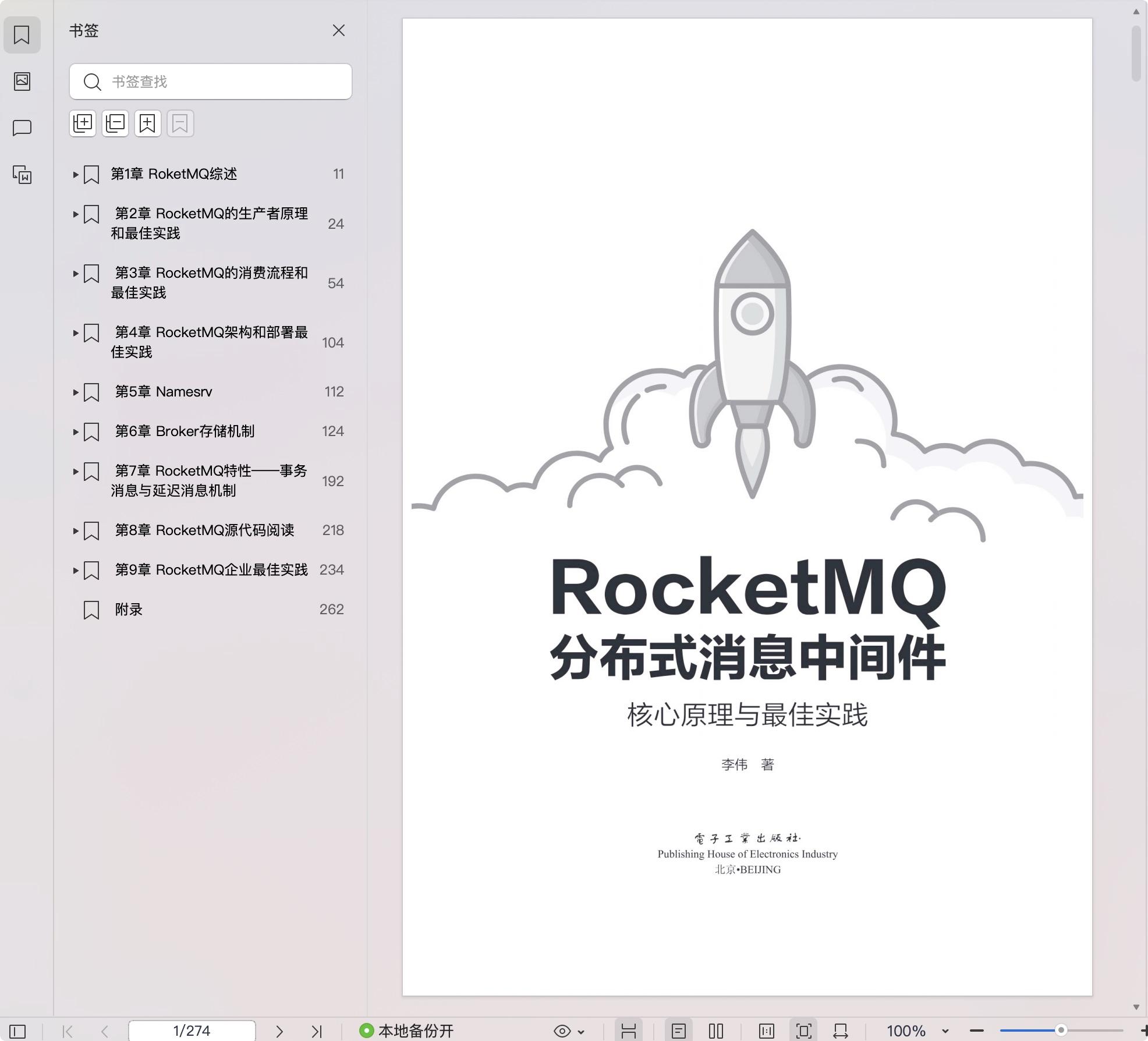Jump to 第7章 事务消息与延迟消息机制
This screenshot has height=1041, width=1148.
tap(210, 481)
